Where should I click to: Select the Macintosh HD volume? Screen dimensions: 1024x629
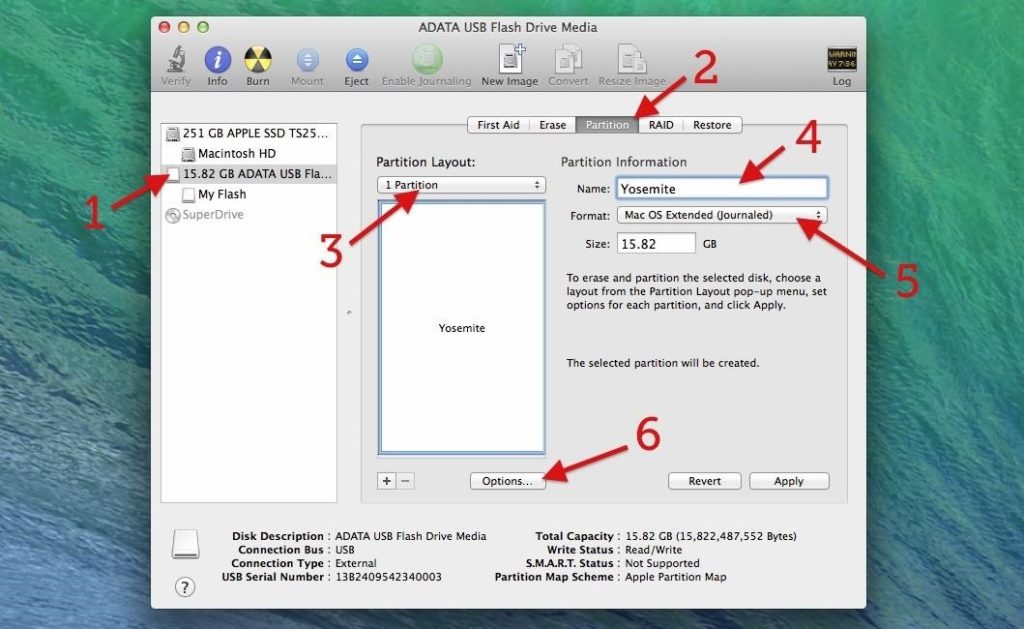pos(239,153)
